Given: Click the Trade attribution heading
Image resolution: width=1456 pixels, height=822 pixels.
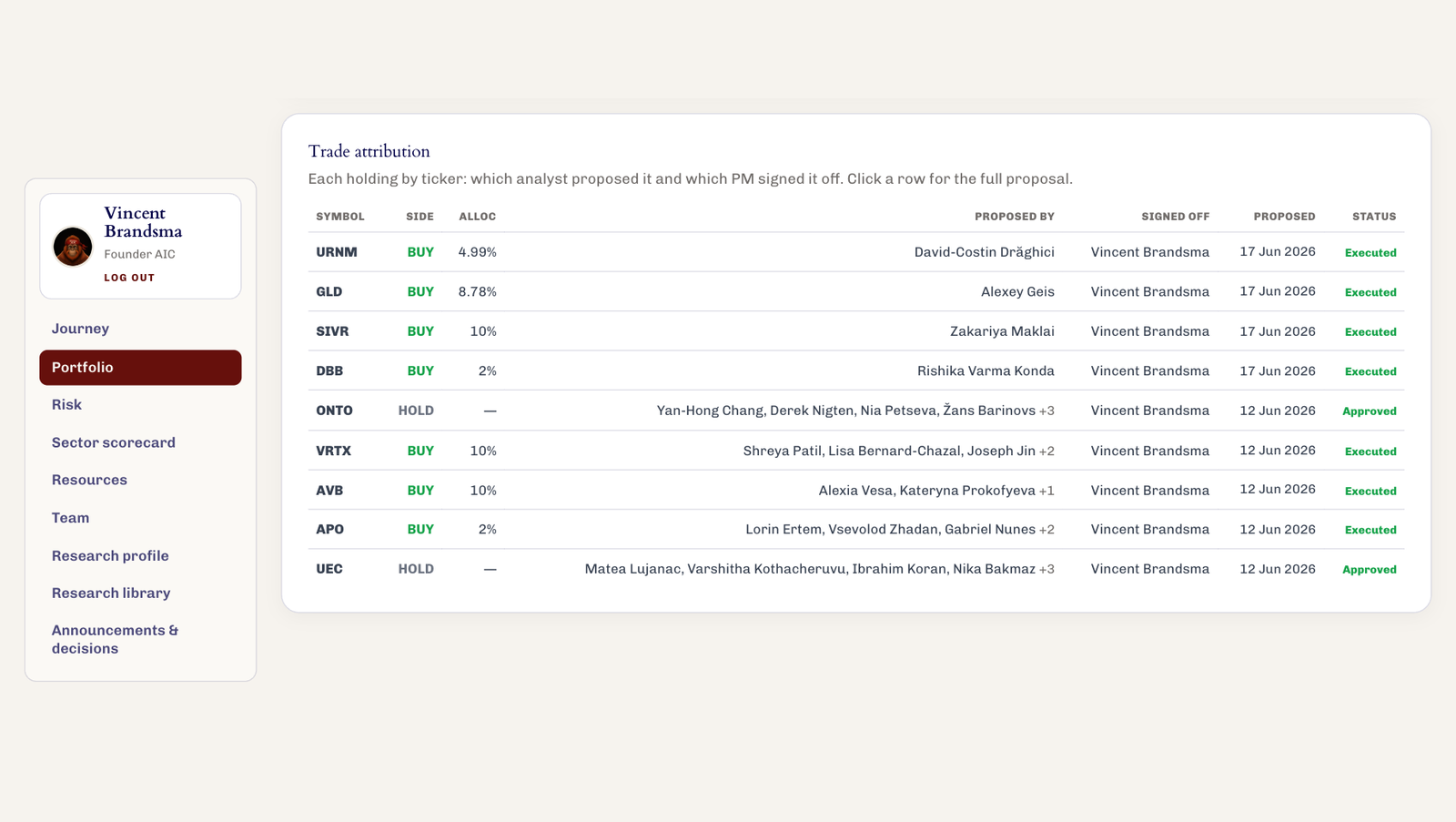Looking at the screenshot, I should tap(369, 151).
